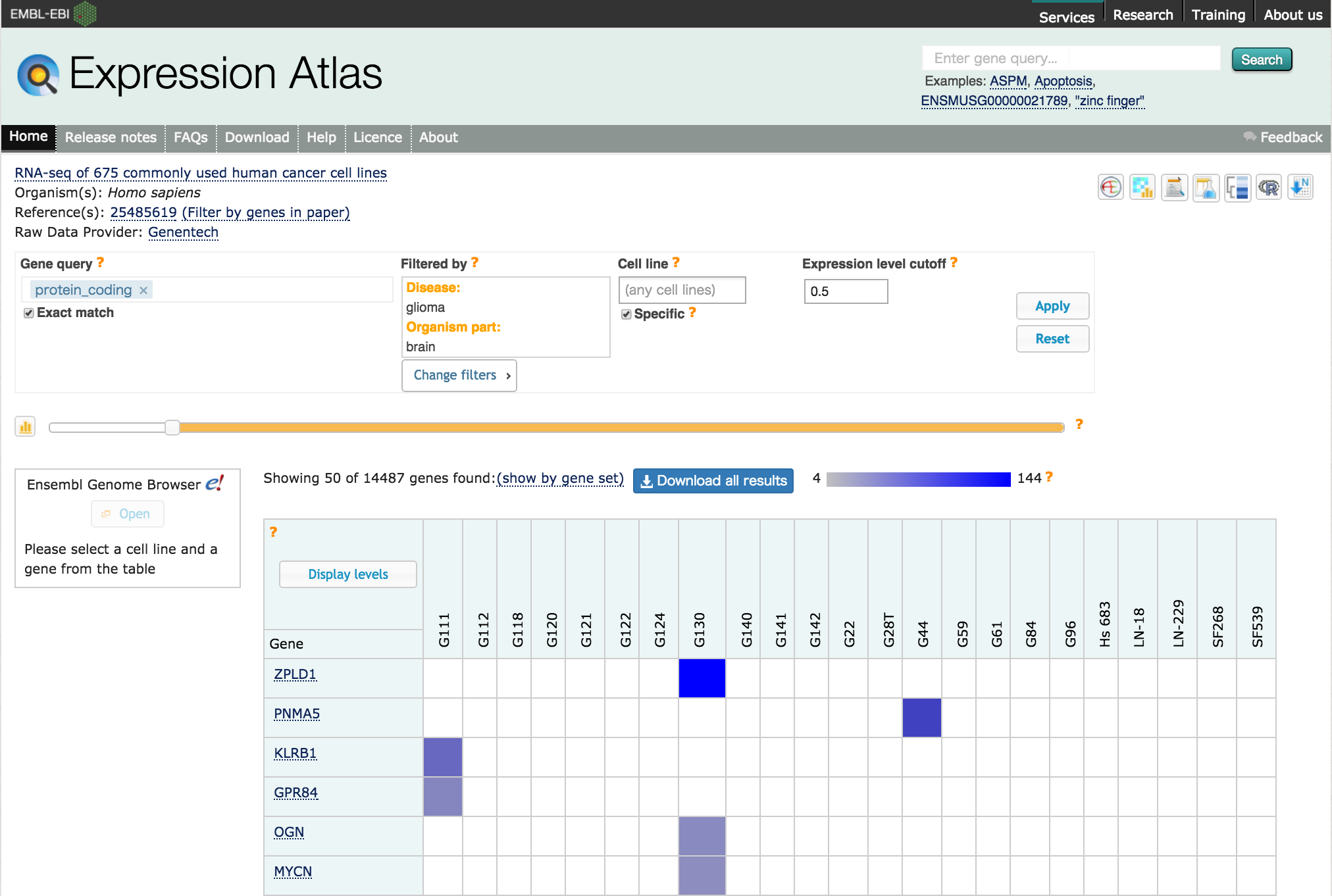Open the experiment design flask icon
Image resolution: width=1332 pixels, height=896 pixels.
[x=1206, y=187]
